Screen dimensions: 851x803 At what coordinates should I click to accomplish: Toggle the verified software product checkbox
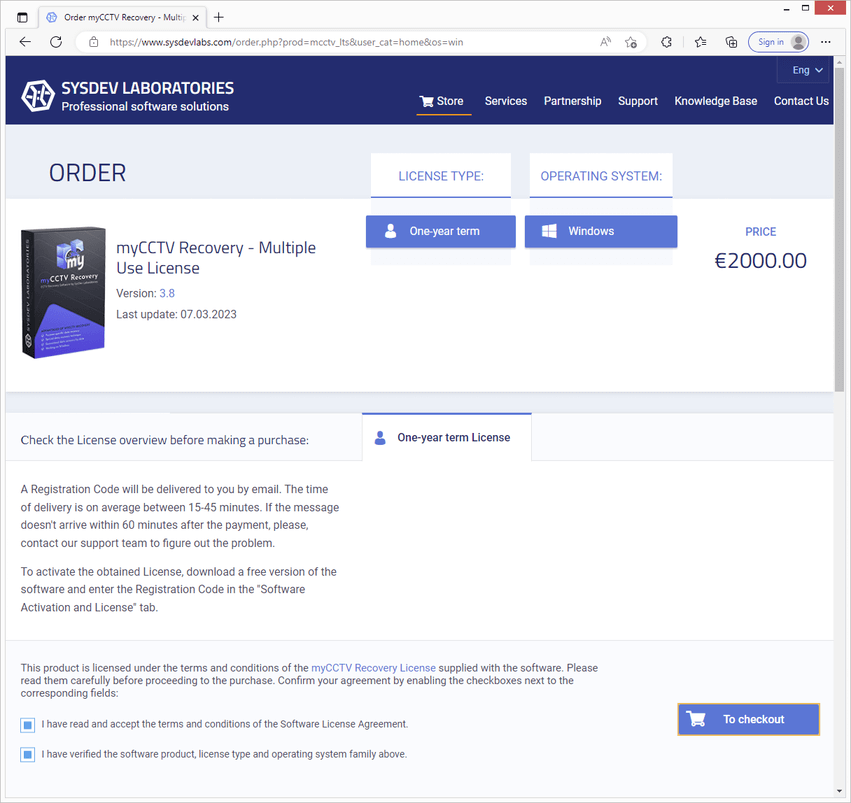(28, 755)
